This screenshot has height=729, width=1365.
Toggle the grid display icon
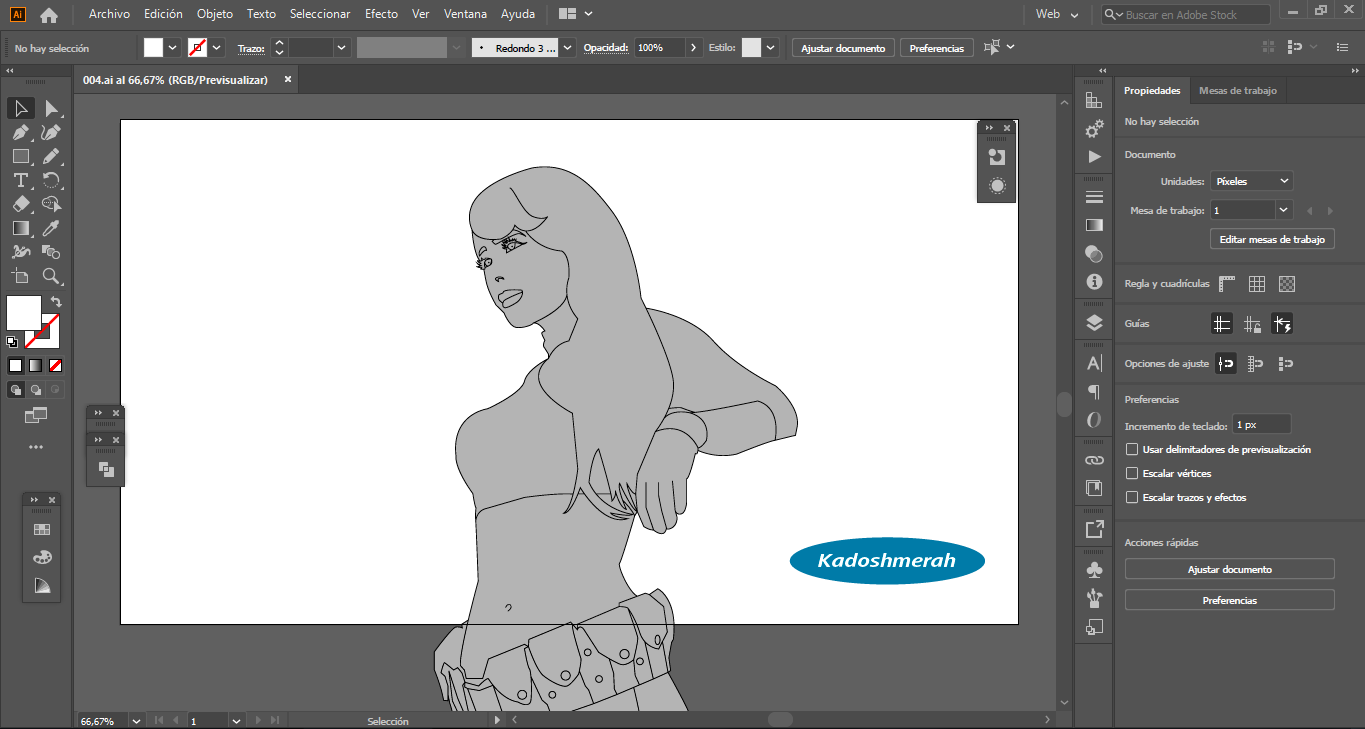1257,284
